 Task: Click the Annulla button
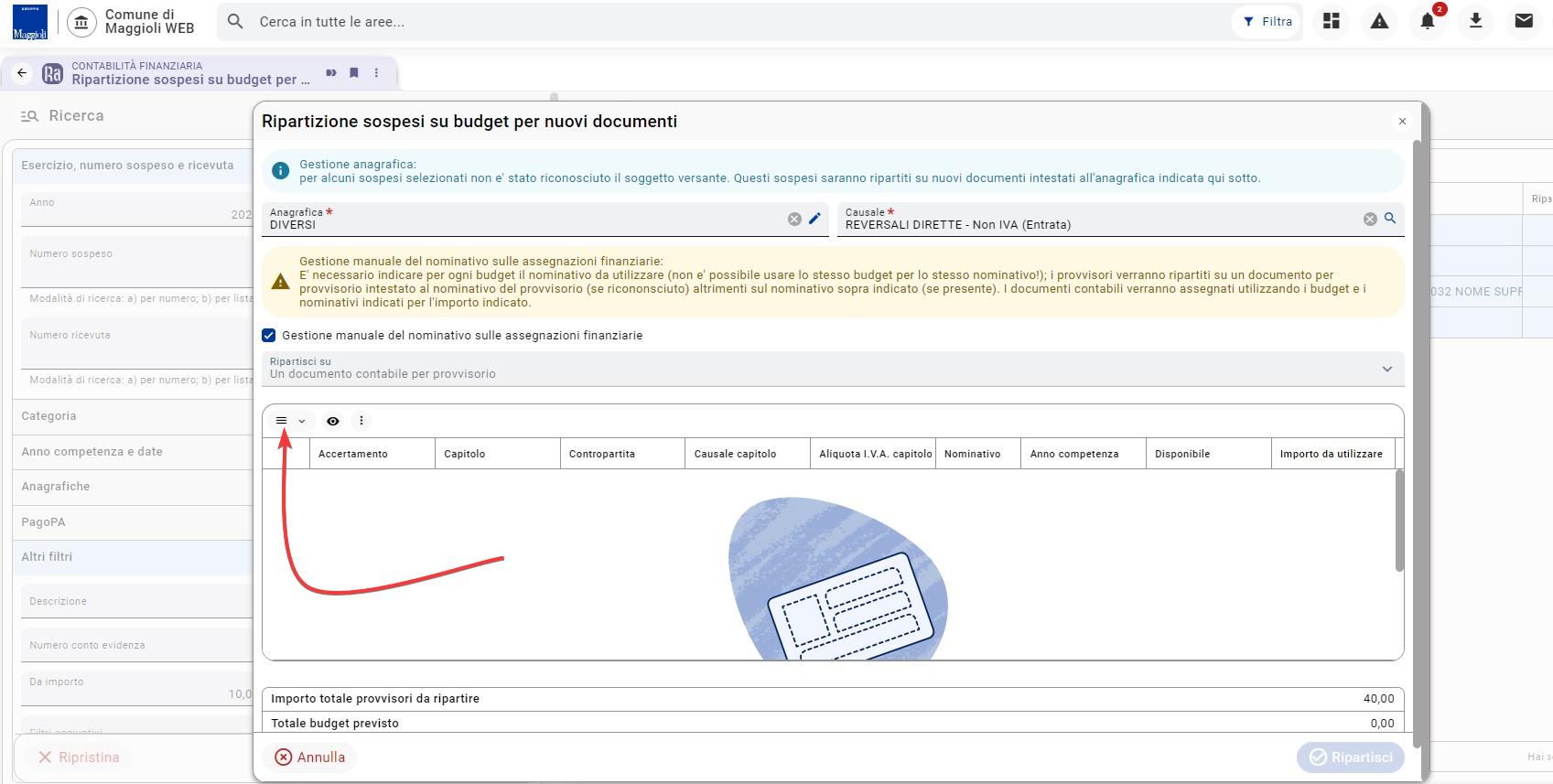pos(310,757)
